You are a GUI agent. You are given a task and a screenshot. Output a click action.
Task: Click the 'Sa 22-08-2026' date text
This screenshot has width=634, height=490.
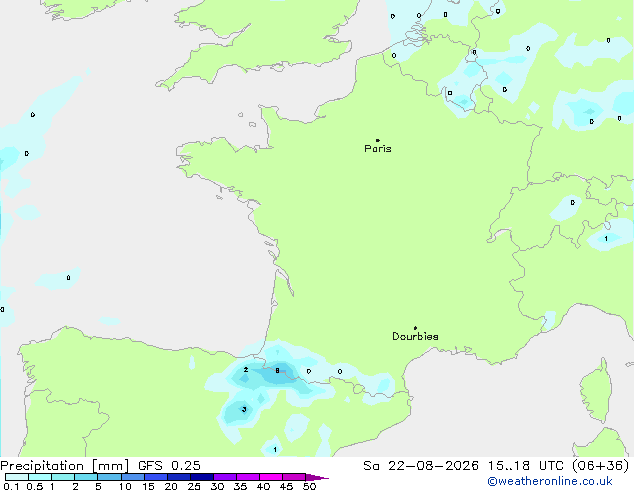click(421, 466)
